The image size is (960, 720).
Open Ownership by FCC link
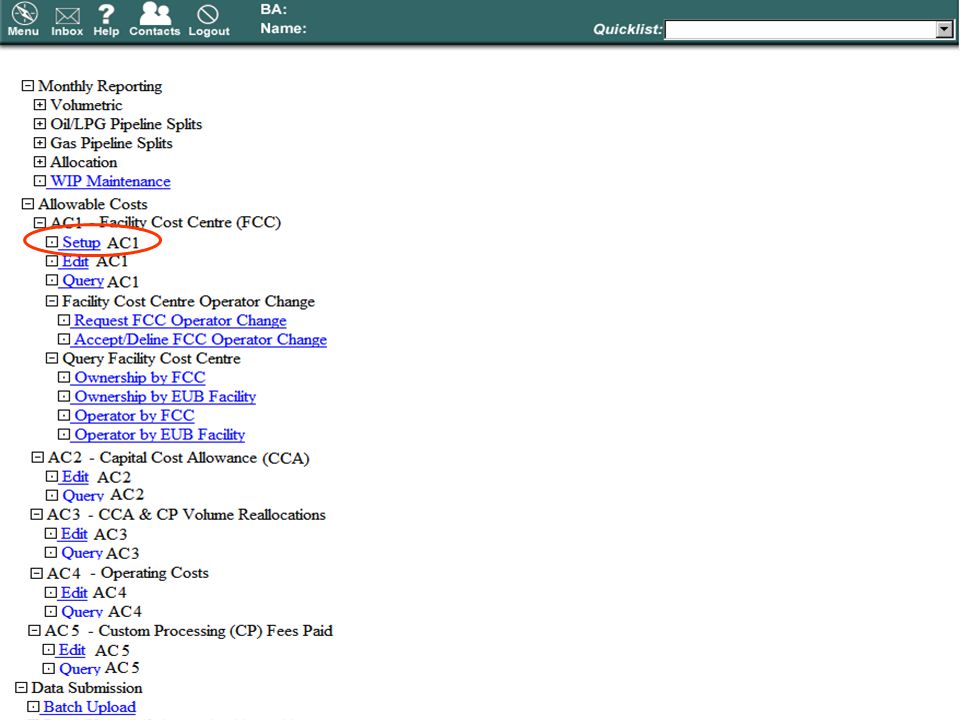tap(140, 377)
